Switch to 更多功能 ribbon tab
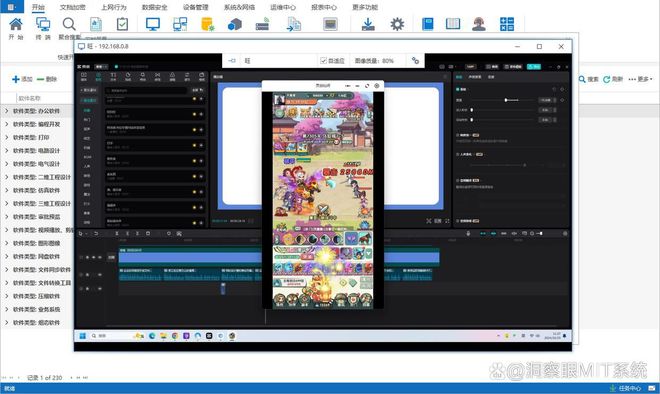Image resolution: width=660 pixels, height=394 pixels. click(365, 7)
